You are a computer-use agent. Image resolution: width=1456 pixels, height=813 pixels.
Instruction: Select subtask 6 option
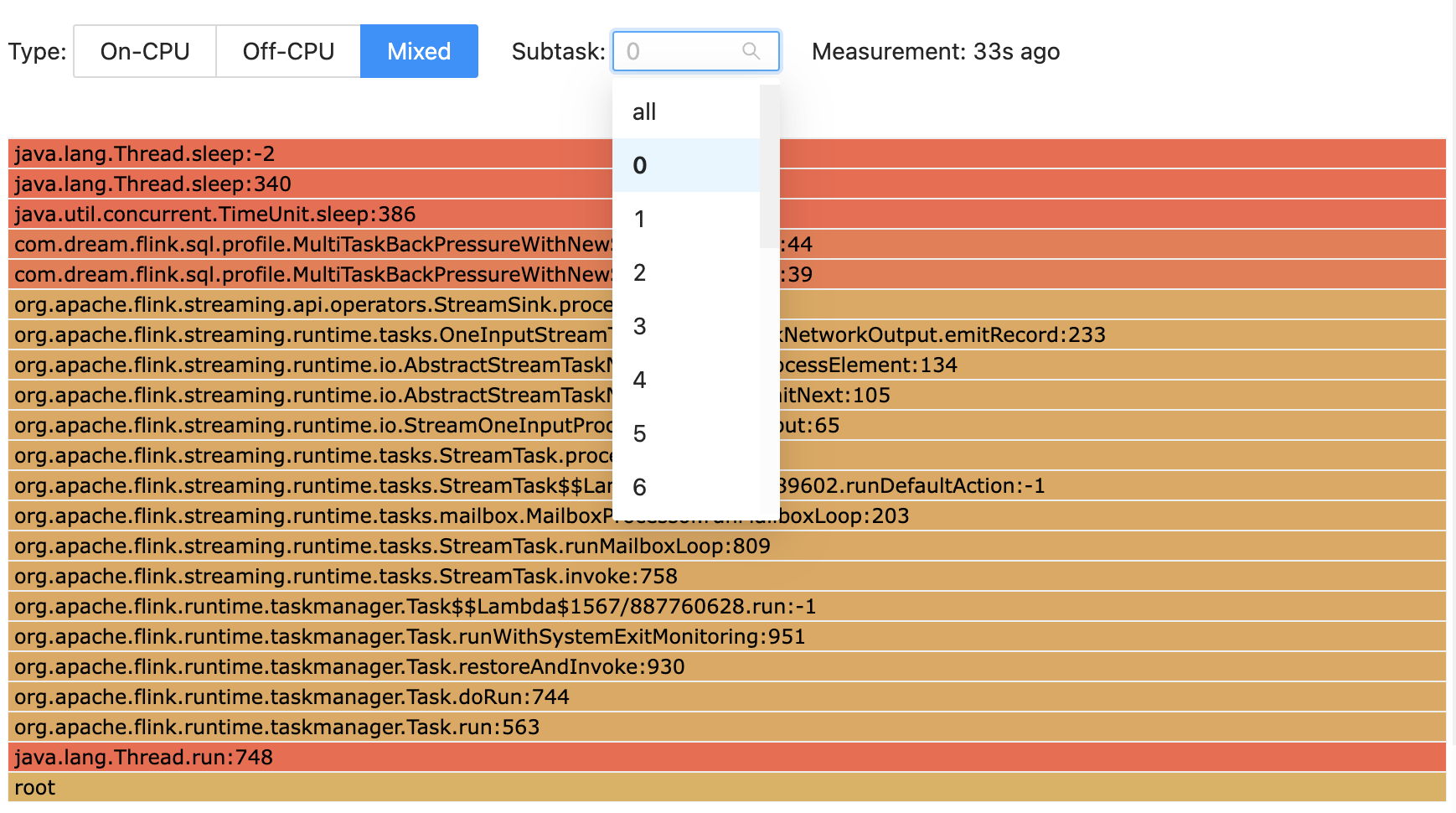click(x=686, y=487)
